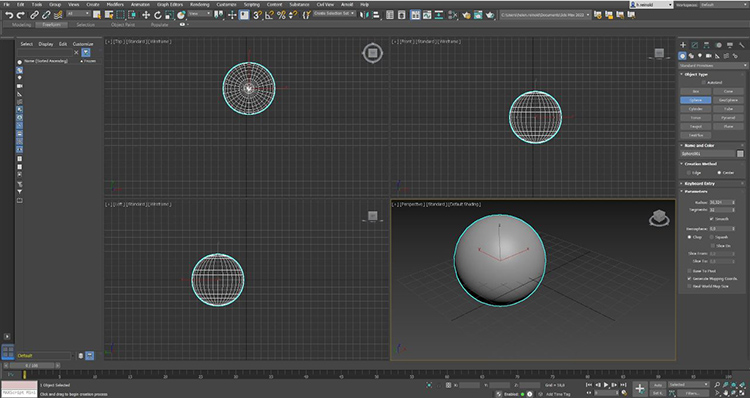Click the Cylinder primitive button
The width and height of the screenshot is (750, 398).
(x=696, y=109)
